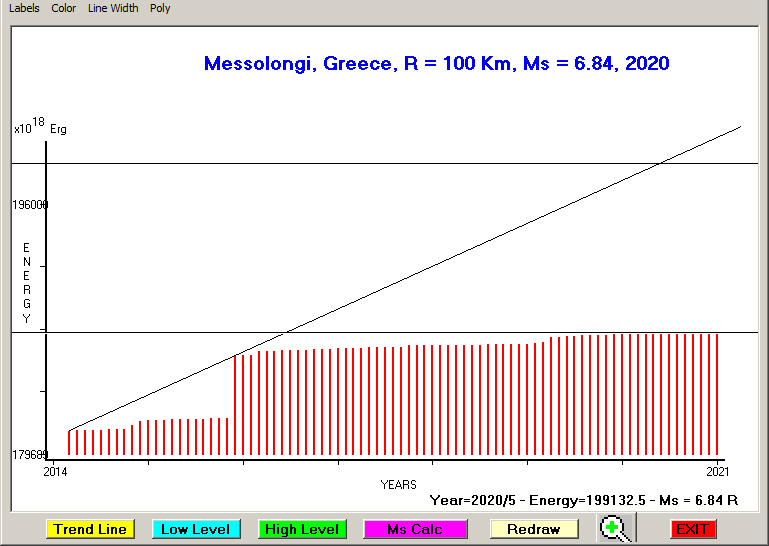This screenshot has height=546, width=769.
Task: Open the Poly menu
Action: (x=160, y=8)
